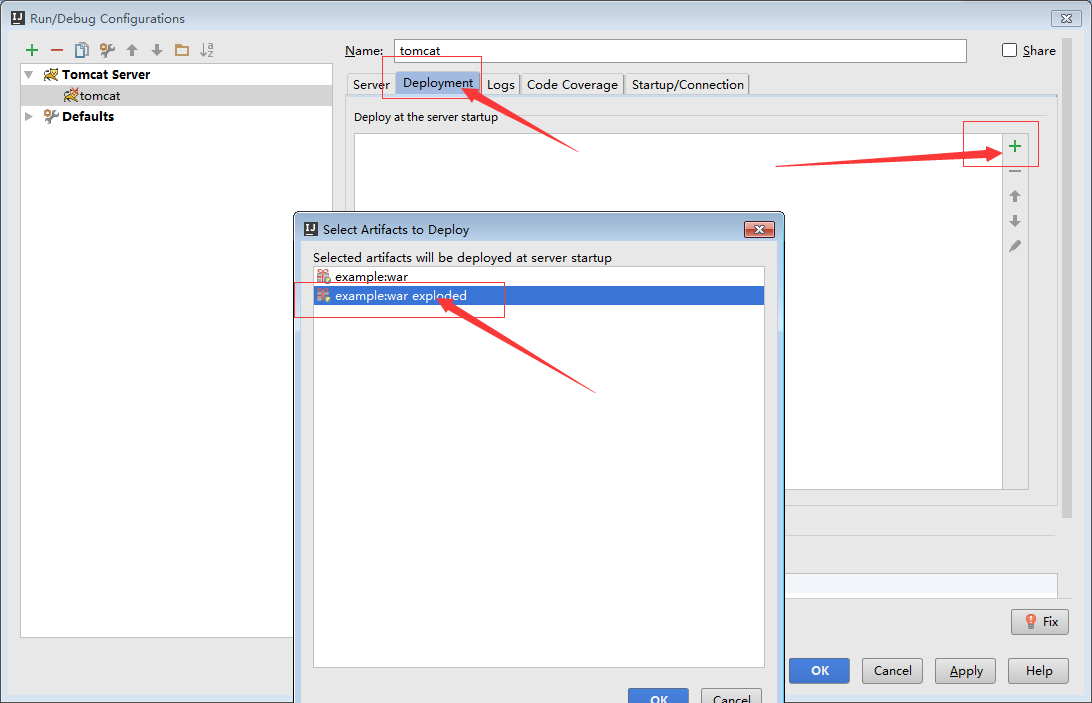Click the example:war artifact icon
Image resolution: width=1092 pixels, height=703 pixels.
(x=323, y=277)
